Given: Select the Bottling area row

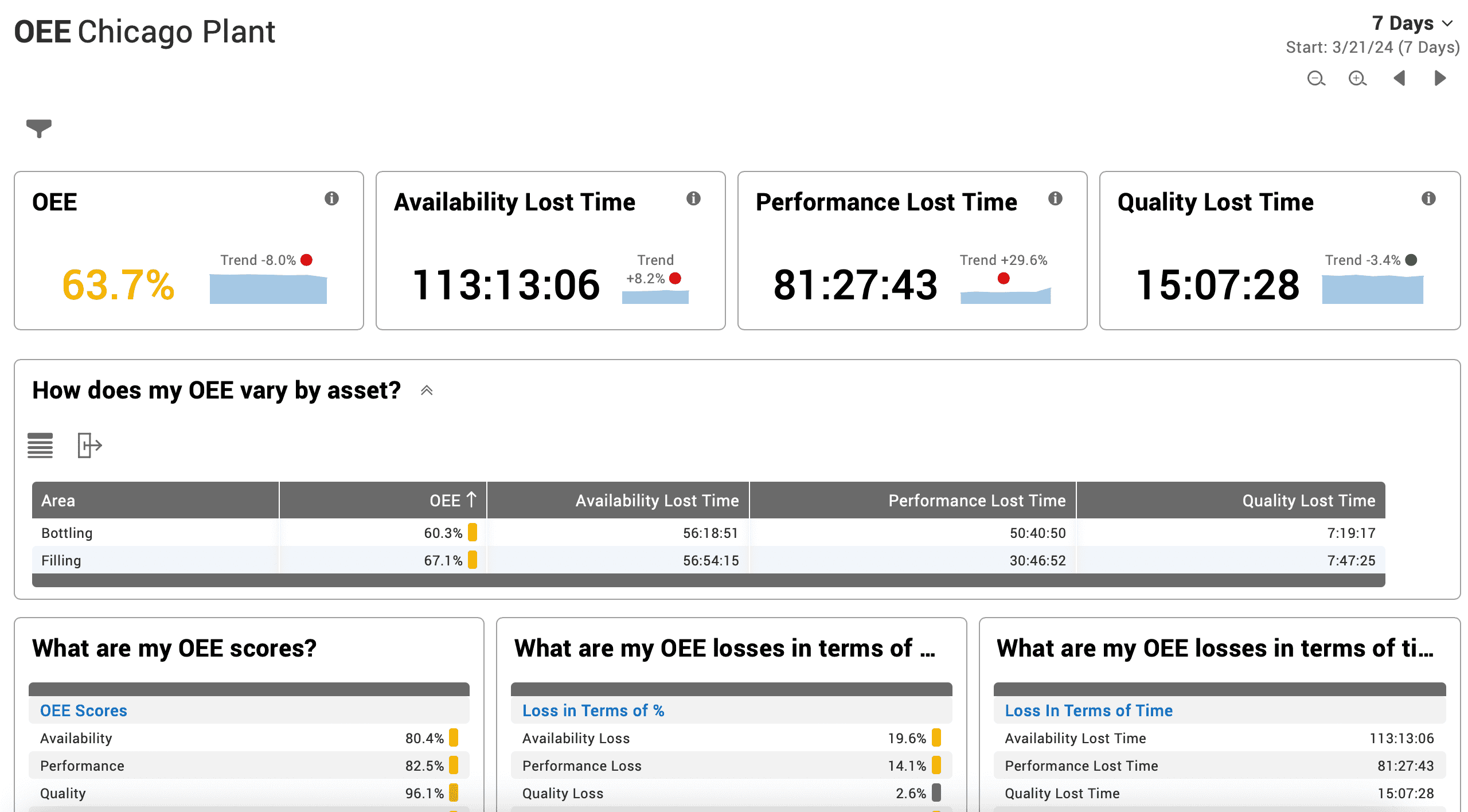Looking at the screenshot, I should pos(67,533).
